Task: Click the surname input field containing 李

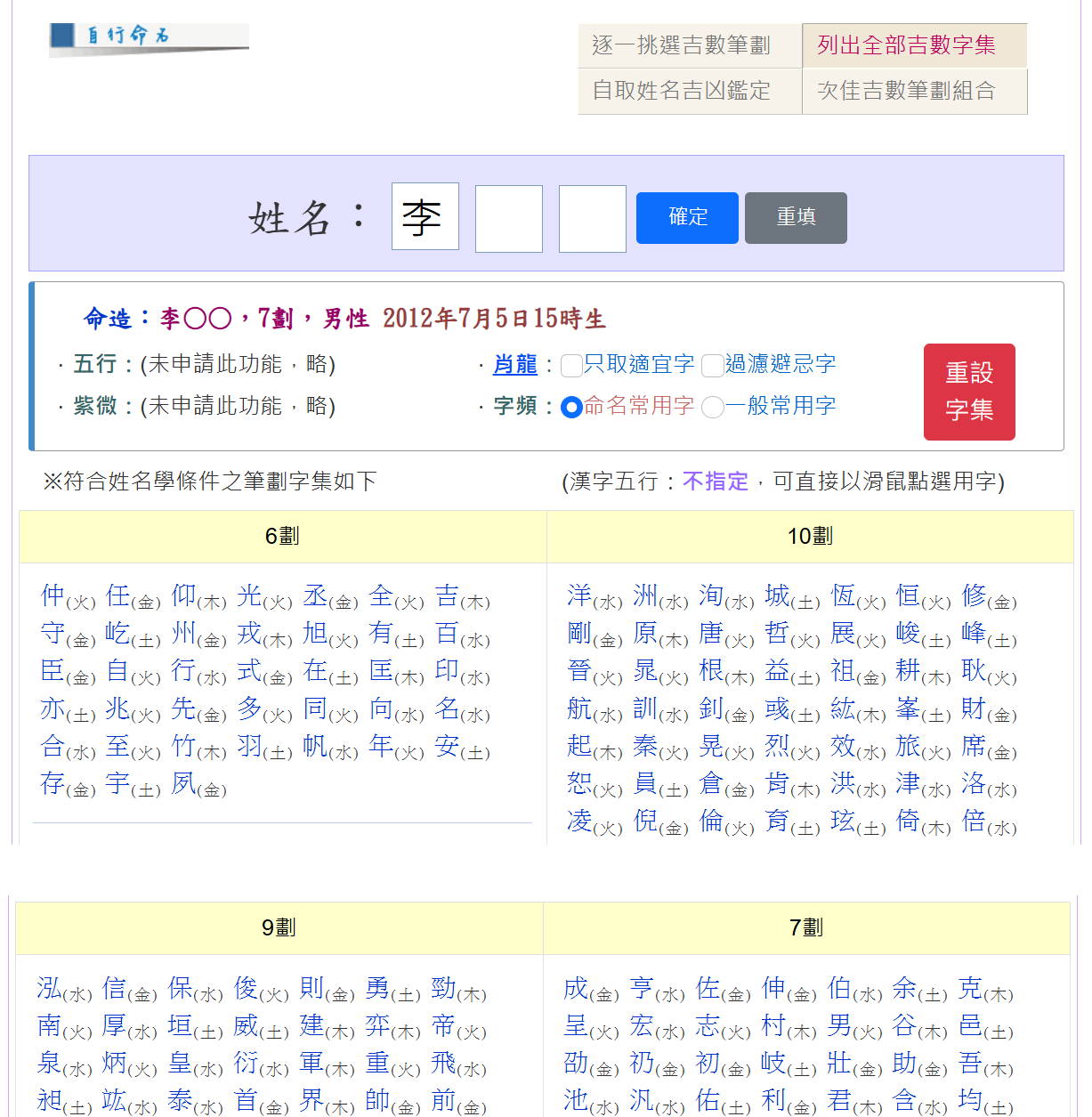Action: tap(425, 216)
